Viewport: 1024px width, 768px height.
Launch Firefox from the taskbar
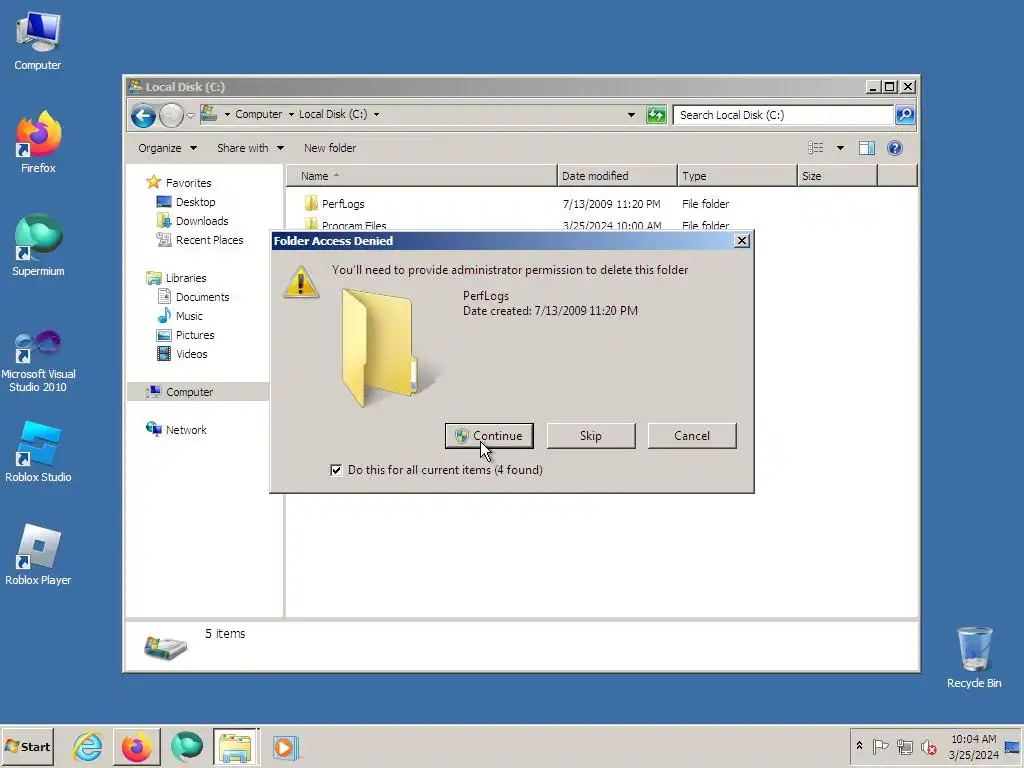(136, 747)
